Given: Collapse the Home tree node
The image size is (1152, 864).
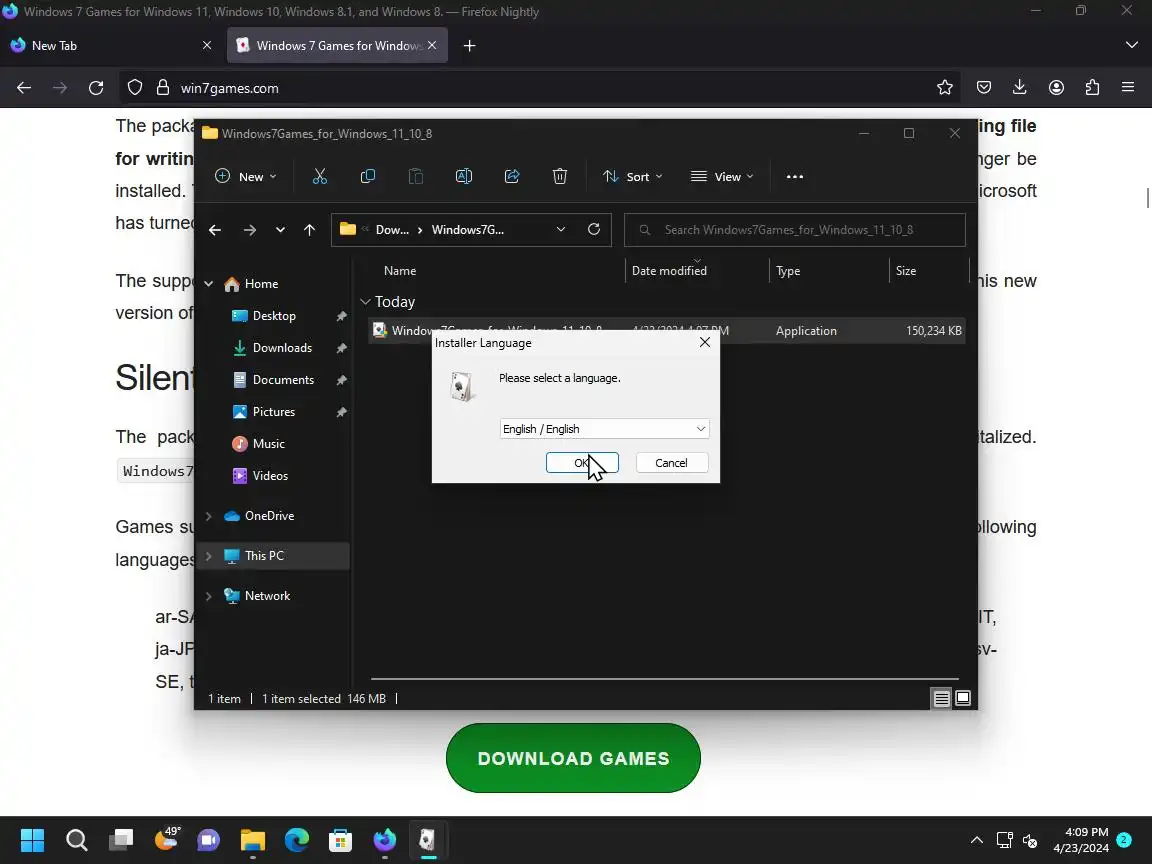Looking at the screenshot, I should (x=209, y=284).
